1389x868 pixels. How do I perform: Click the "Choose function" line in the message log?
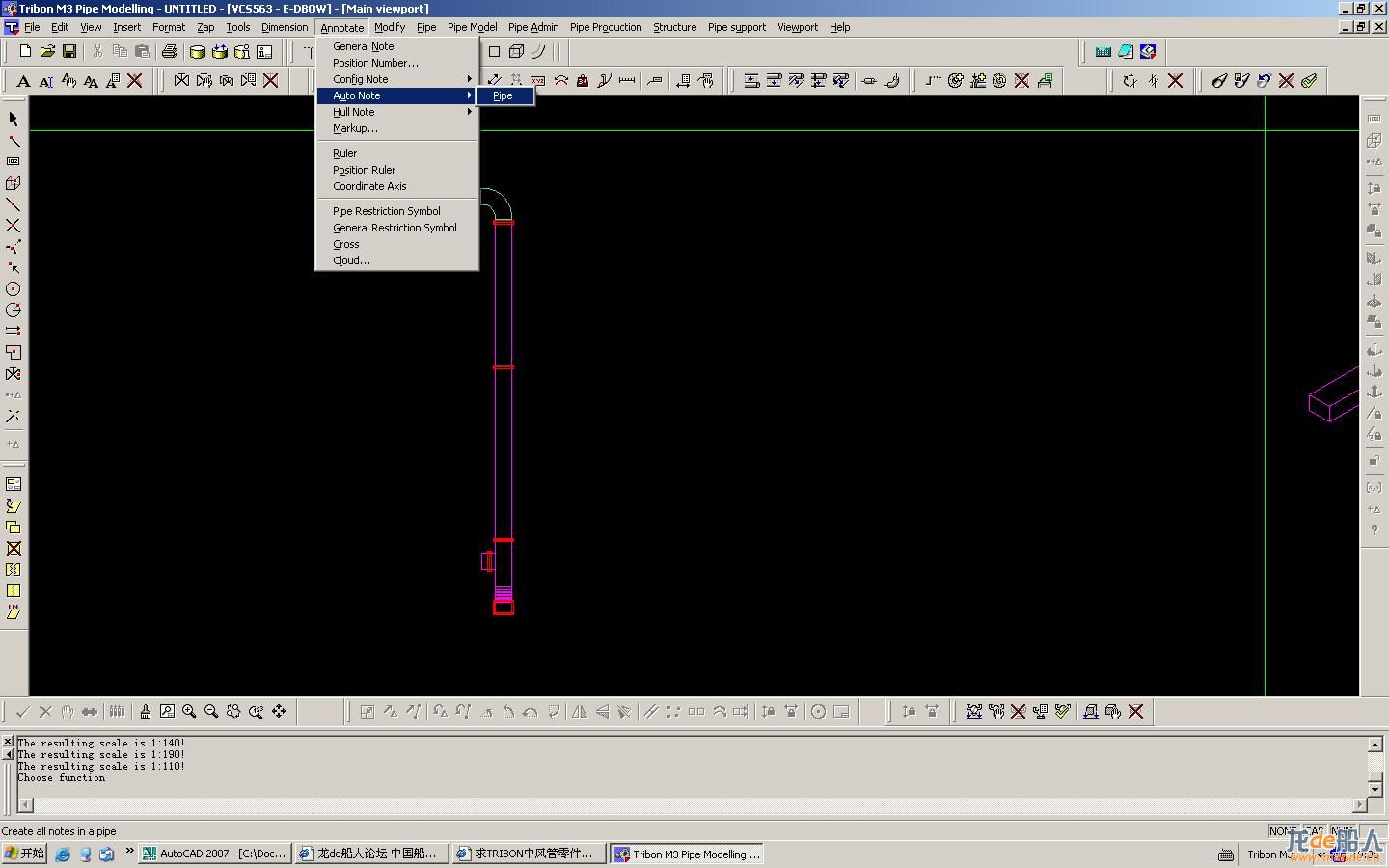pyautogui.click(x=62, y=778)
